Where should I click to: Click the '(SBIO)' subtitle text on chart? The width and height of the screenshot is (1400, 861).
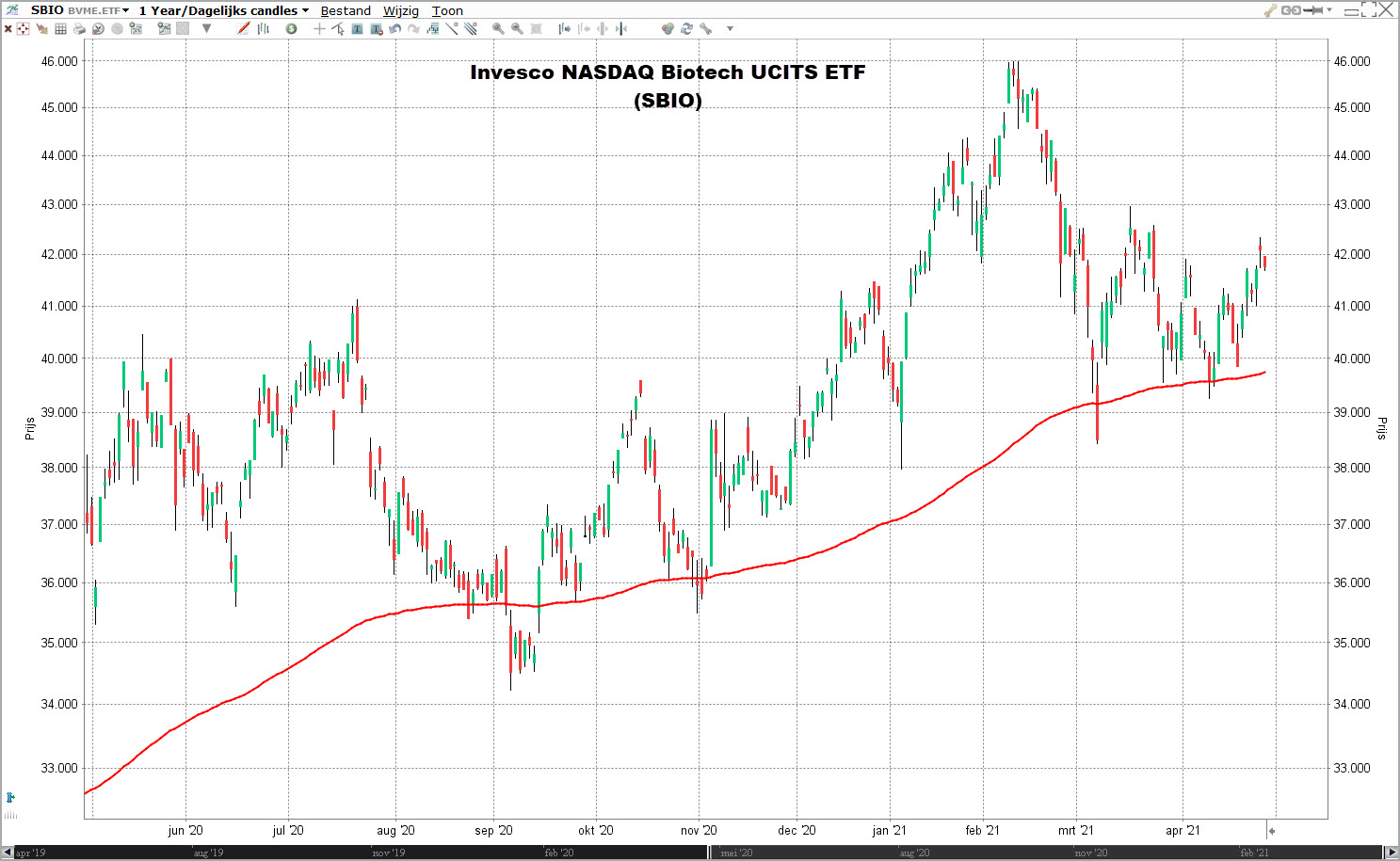tap(668, 101)
